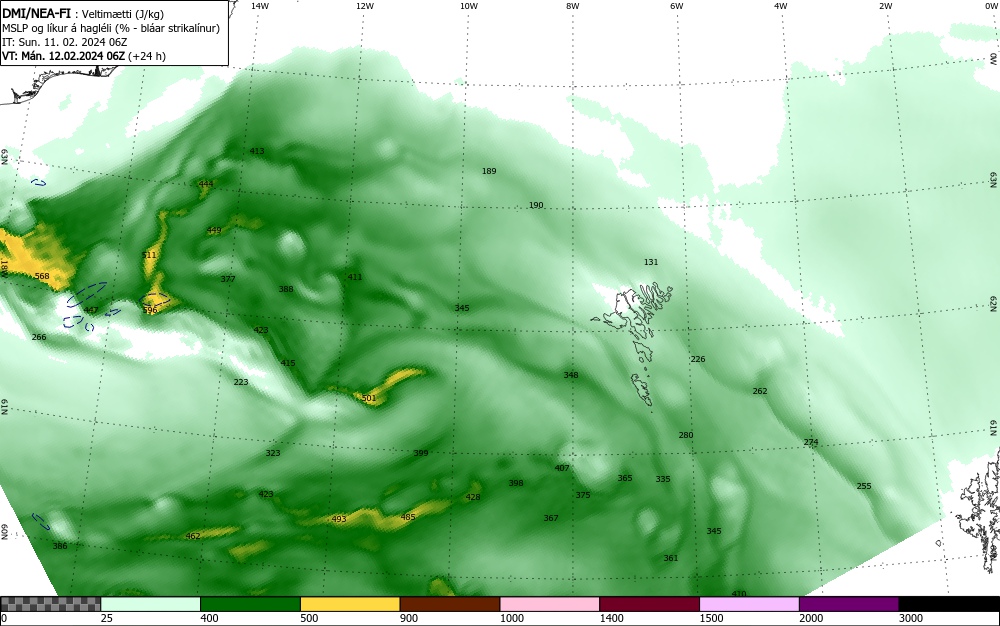The height and width of the screenshot is (626, 1000).
Task: Click the 'VT: Mán. 12.02.2024 06Z (+24 h)' line
Action: click(x=84, y=56)
